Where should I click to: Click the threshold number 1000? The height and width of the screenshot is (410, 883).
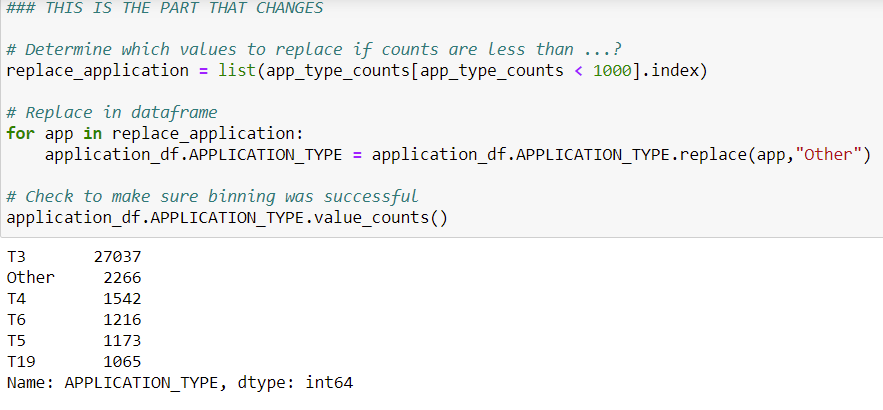(x=612, y=71)
